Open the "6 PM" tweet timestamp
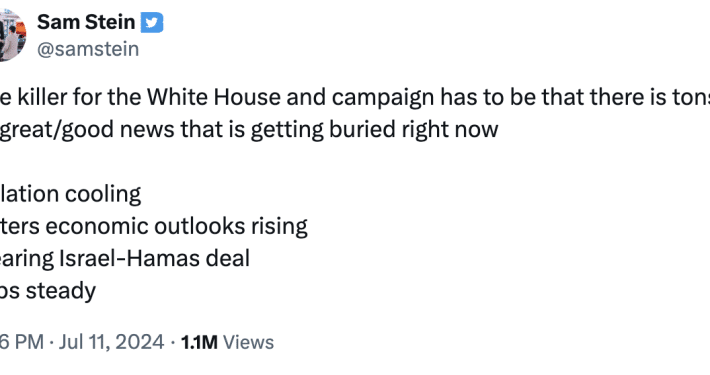 coord(22,342)
